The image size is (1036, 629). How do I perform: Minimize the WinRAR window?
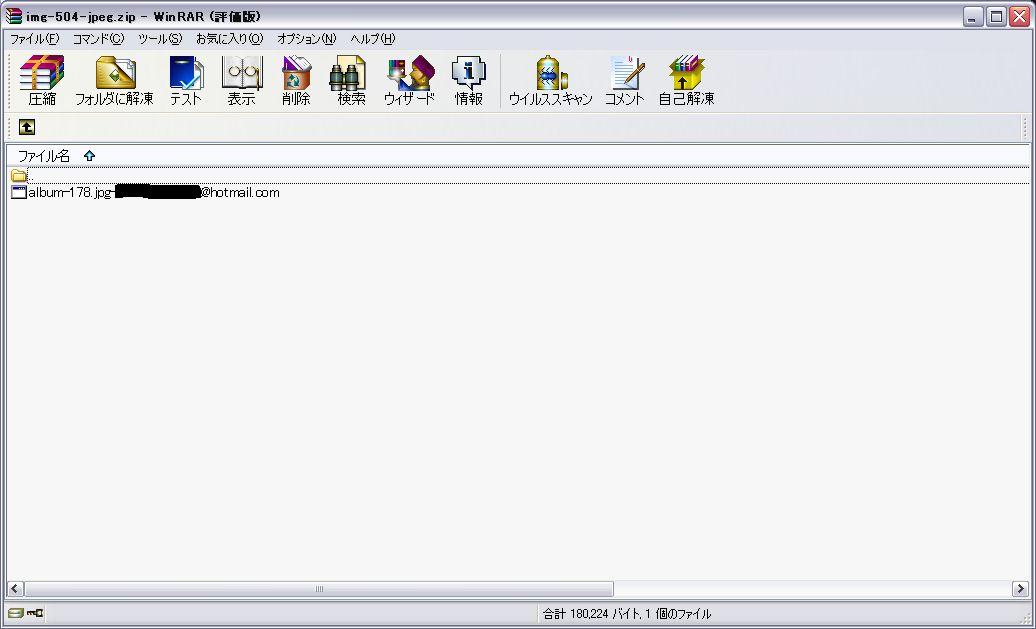(973, 17)
